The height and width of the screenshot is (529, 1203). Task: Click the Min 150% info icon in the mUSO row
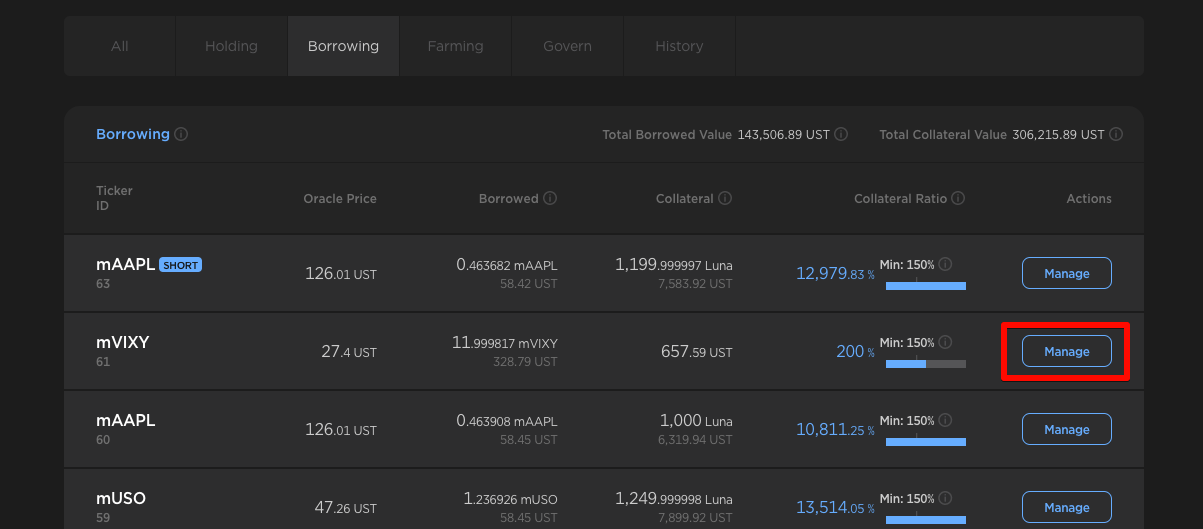pos(945,499)
